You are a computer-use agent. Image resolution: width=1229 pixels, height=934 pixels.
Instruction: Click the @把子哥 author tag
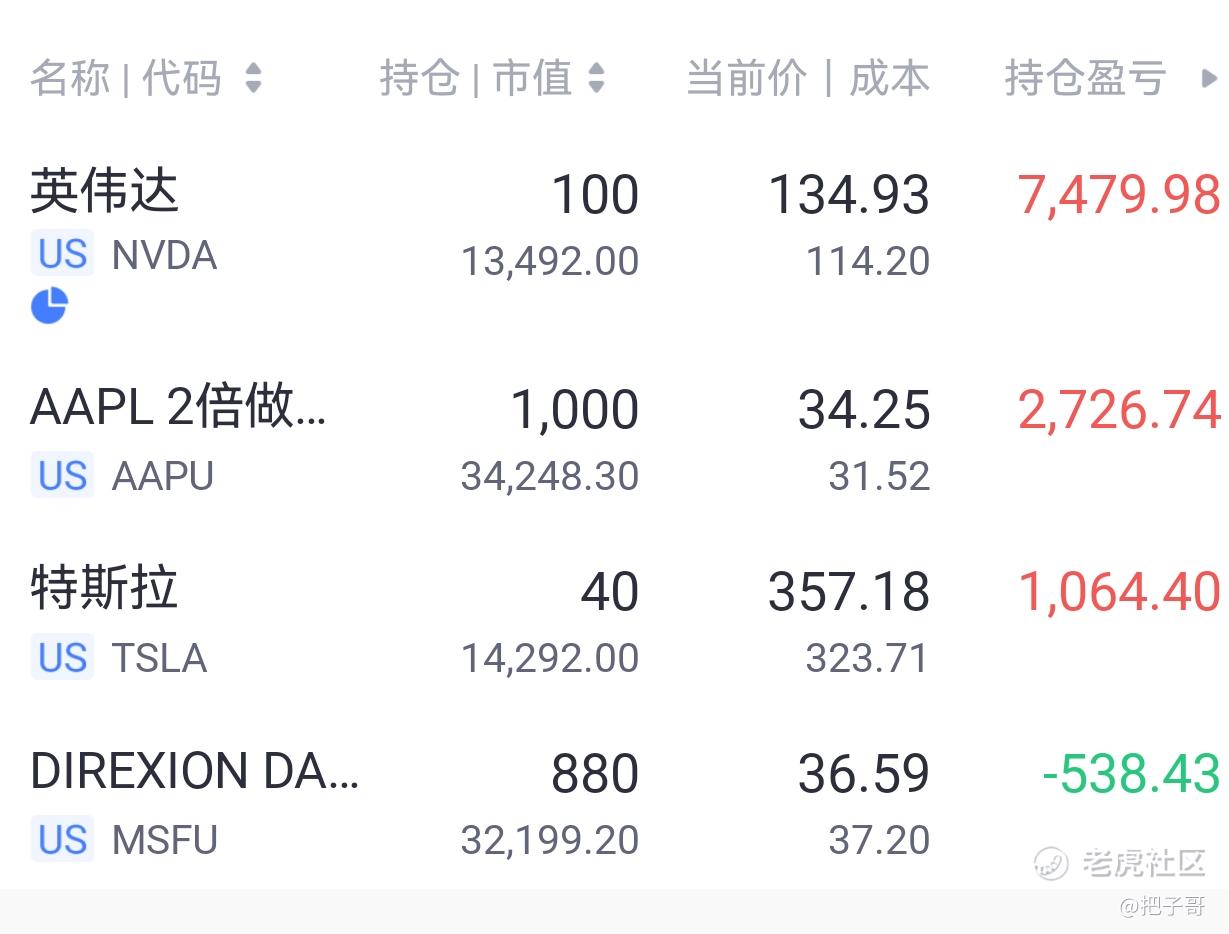(1162, 907)
